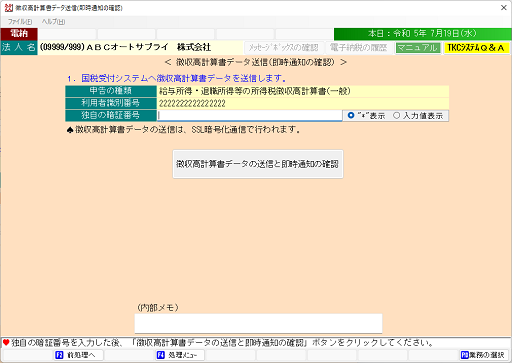Click the F10 key icon
512x363 pixels.
[465, 355]
